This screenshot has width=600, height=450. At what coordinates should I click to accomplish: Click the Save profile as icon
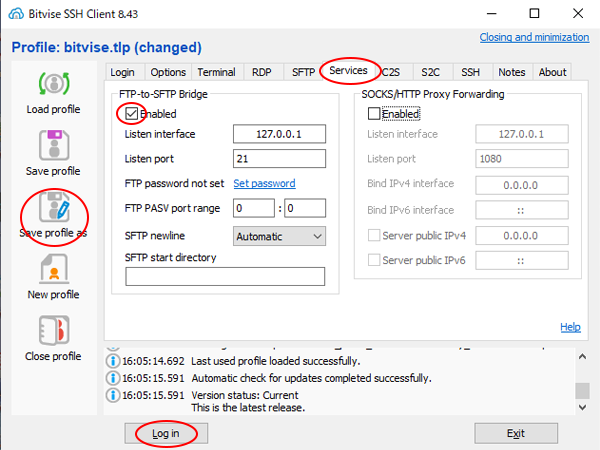pyautogui.click(x=54, y=207)
